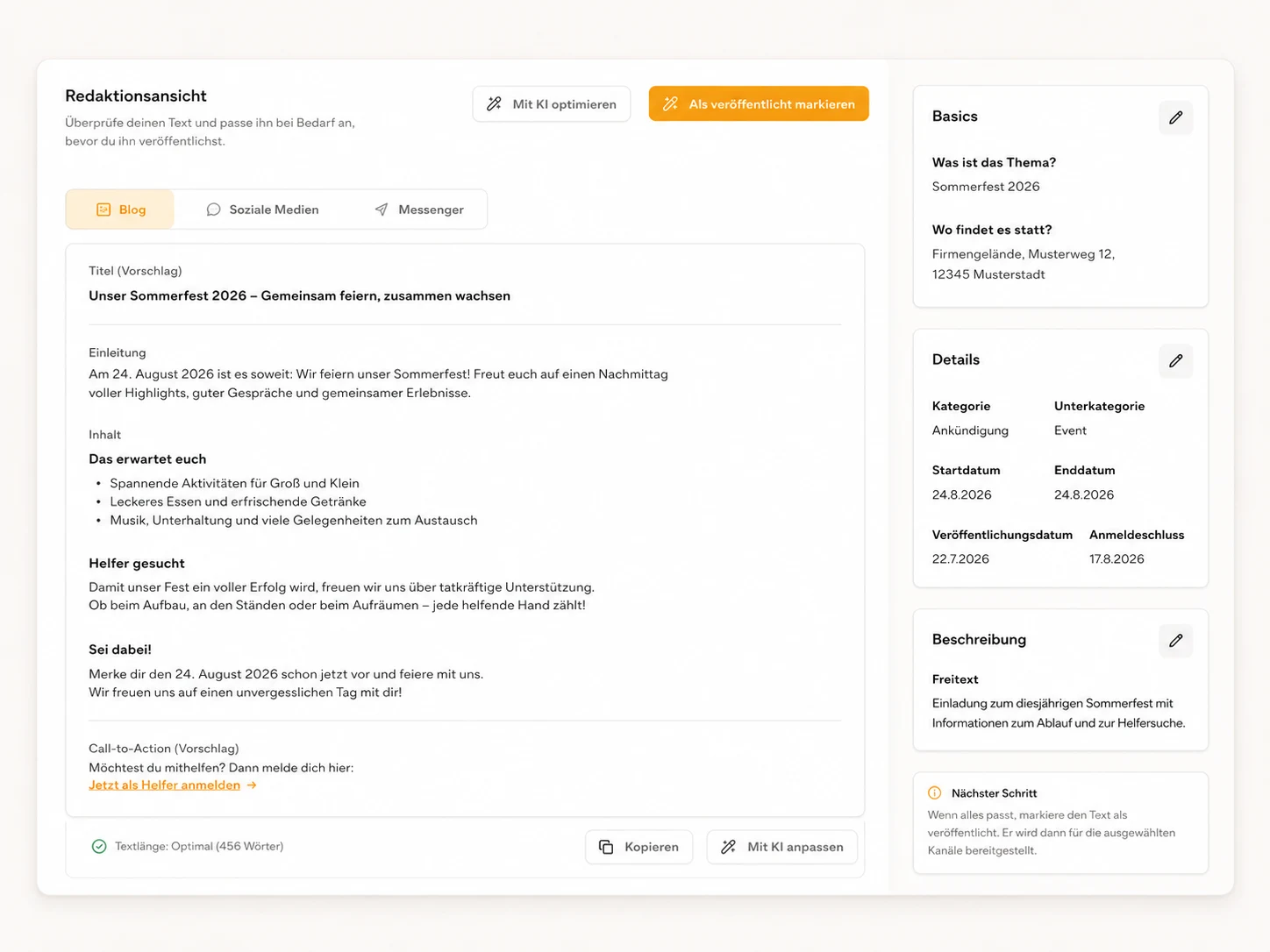Click the Call-to-Action (Vorschlag) label
This screenshot has height=952, width=1270.
click(164, 749)
